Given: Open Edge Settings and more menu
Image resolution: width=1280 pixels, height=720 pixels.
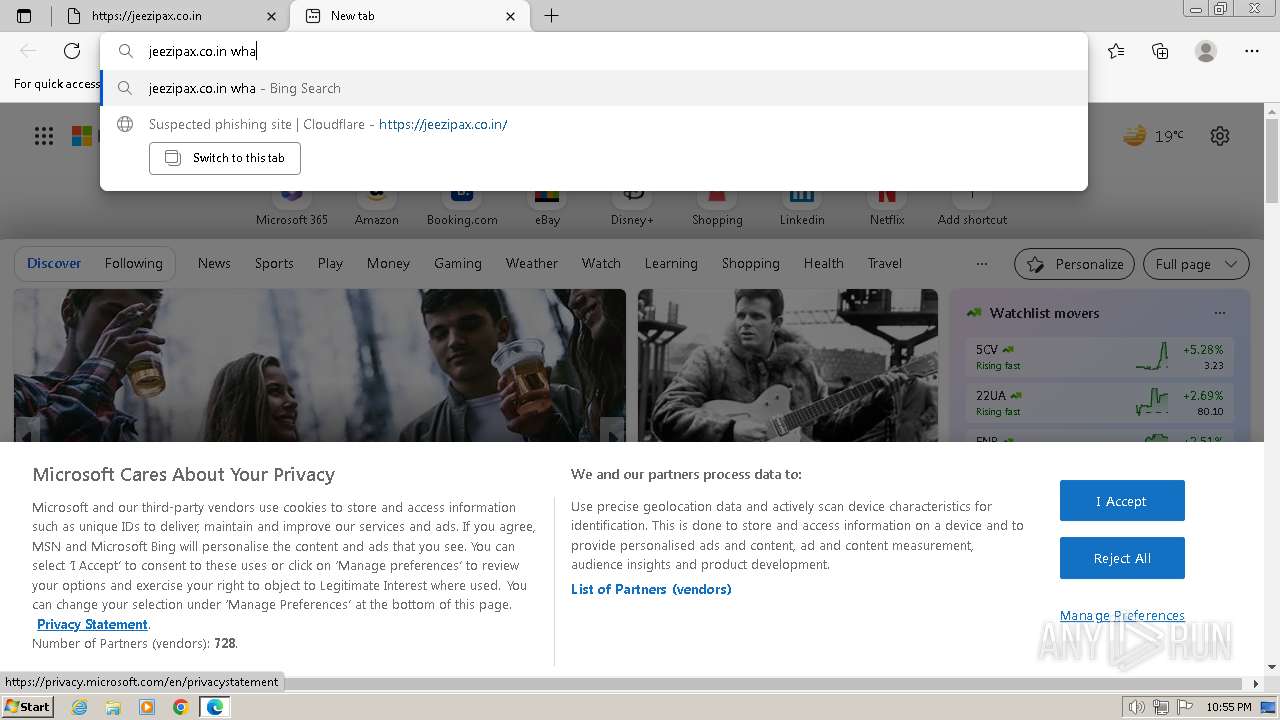Looking at the screenshot, I should click(x=1252, y=51).
